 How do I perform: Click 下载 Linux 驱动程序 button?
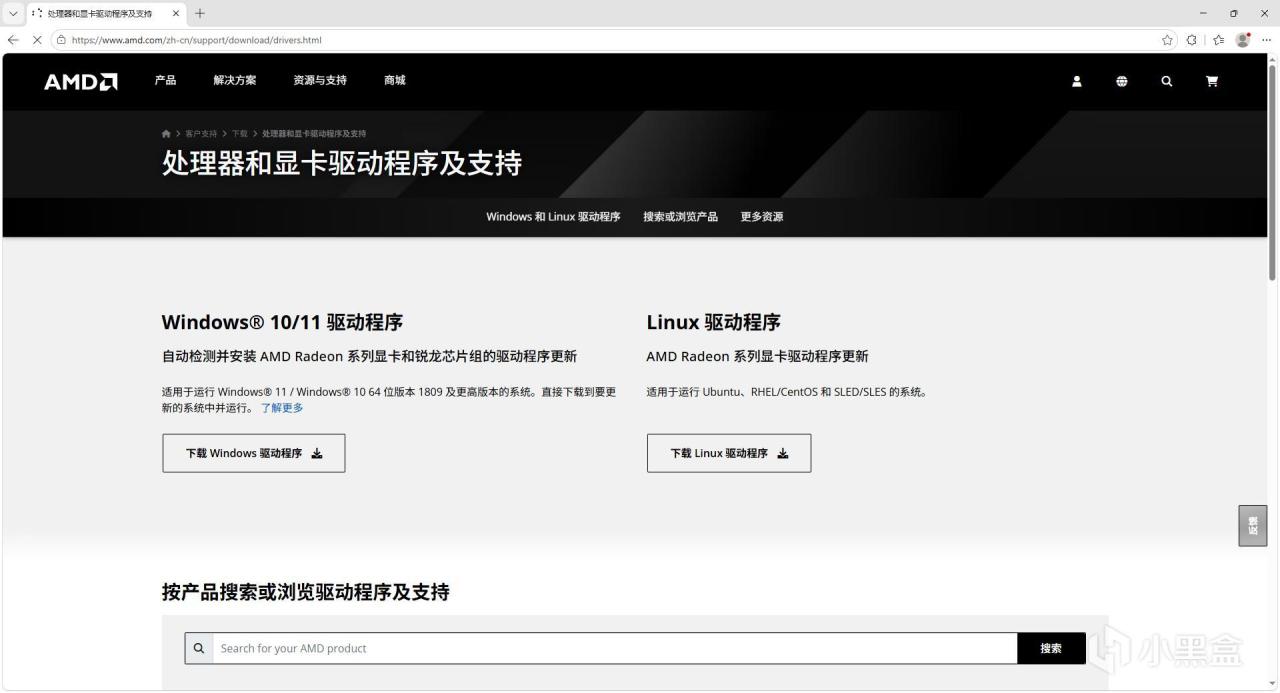coord(729,453)
